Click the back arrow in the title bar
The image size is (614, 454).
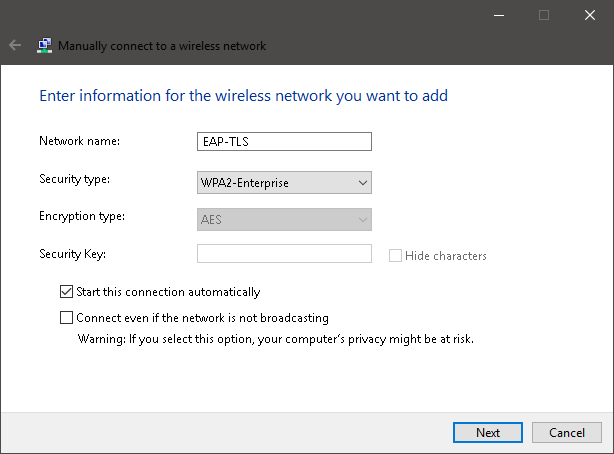coord(15,45)
